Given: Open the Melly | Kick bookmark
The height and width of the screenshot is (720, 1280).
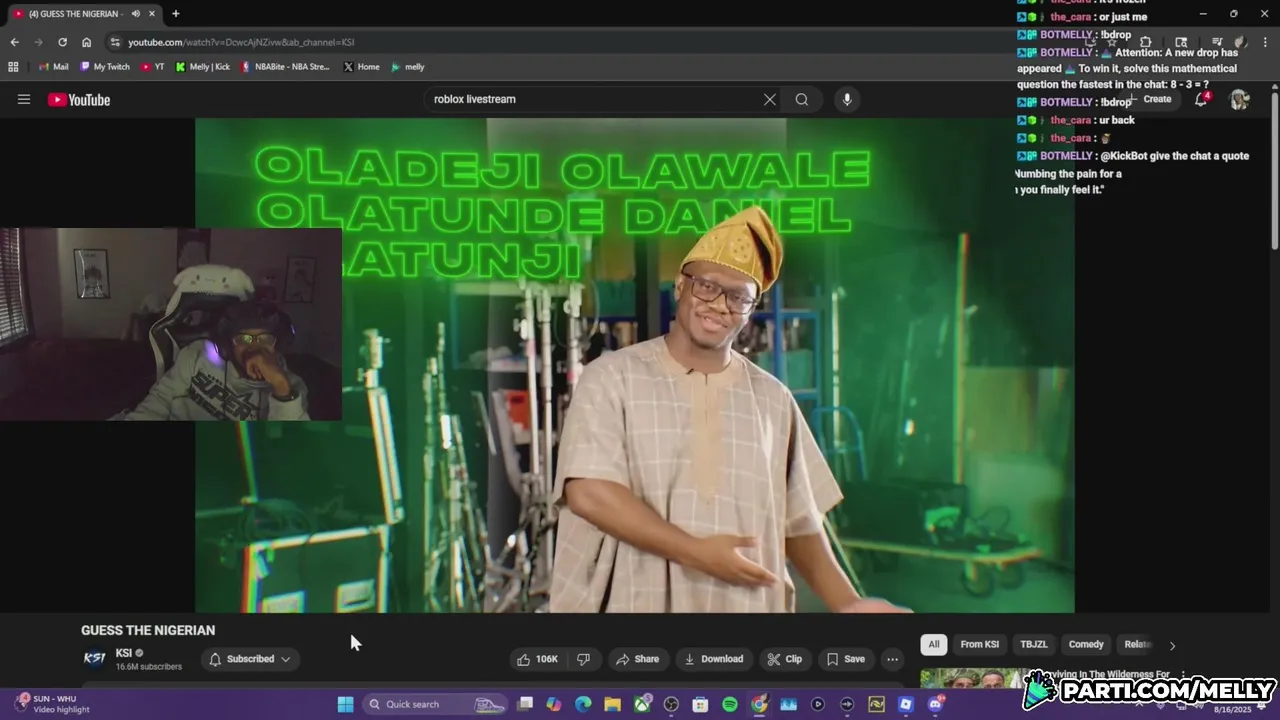Looking at the screenshot, I should tap(202, 67).
